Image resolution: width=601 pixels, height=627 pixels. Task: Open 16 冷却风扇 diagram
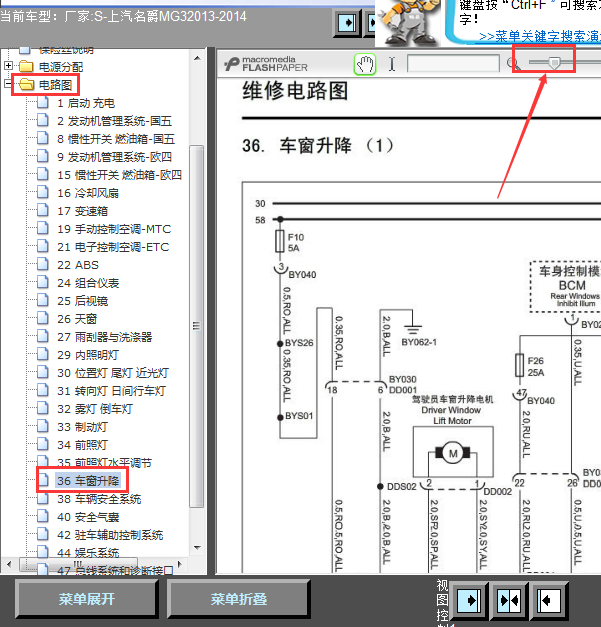click(88, 193)
